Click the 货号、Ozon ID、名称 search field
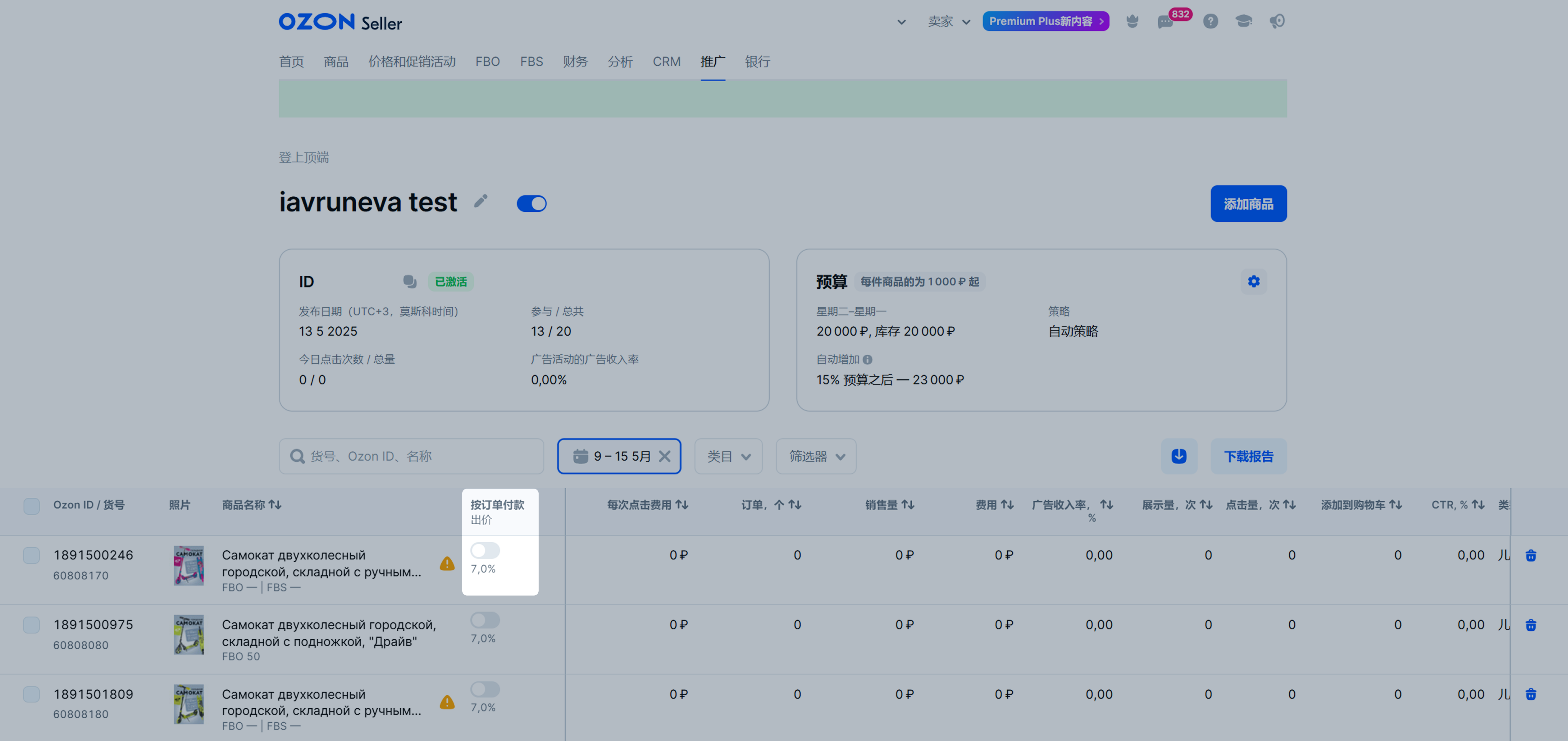Viewport: 1568px width, 741px height. pos(411,456)
